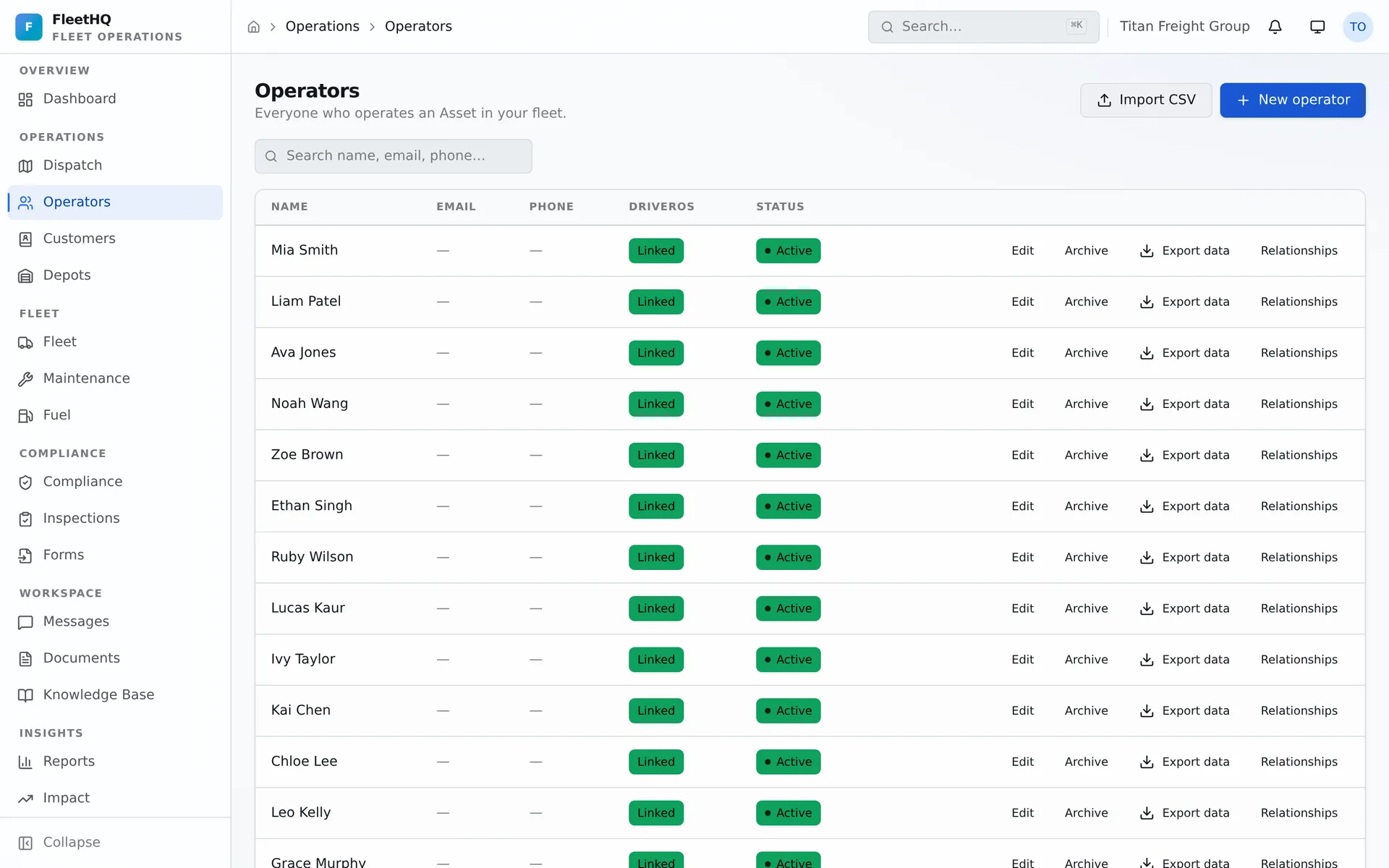Image resolution: width=1389 pixels, height=868 pixels.
Task: Create a New operator
Action: coord(1292,100)
